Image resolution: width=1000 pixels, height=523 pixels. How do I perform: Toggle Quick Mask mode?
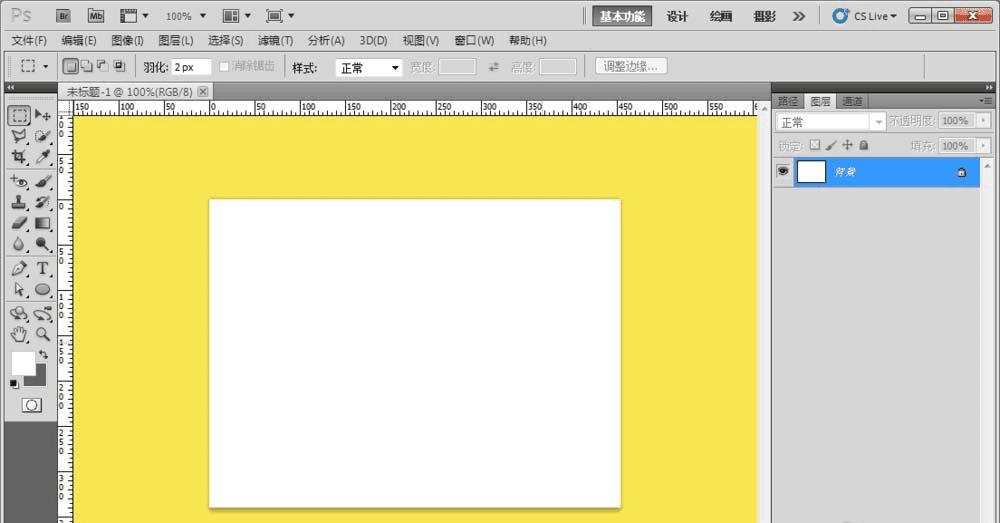[31, 405]
